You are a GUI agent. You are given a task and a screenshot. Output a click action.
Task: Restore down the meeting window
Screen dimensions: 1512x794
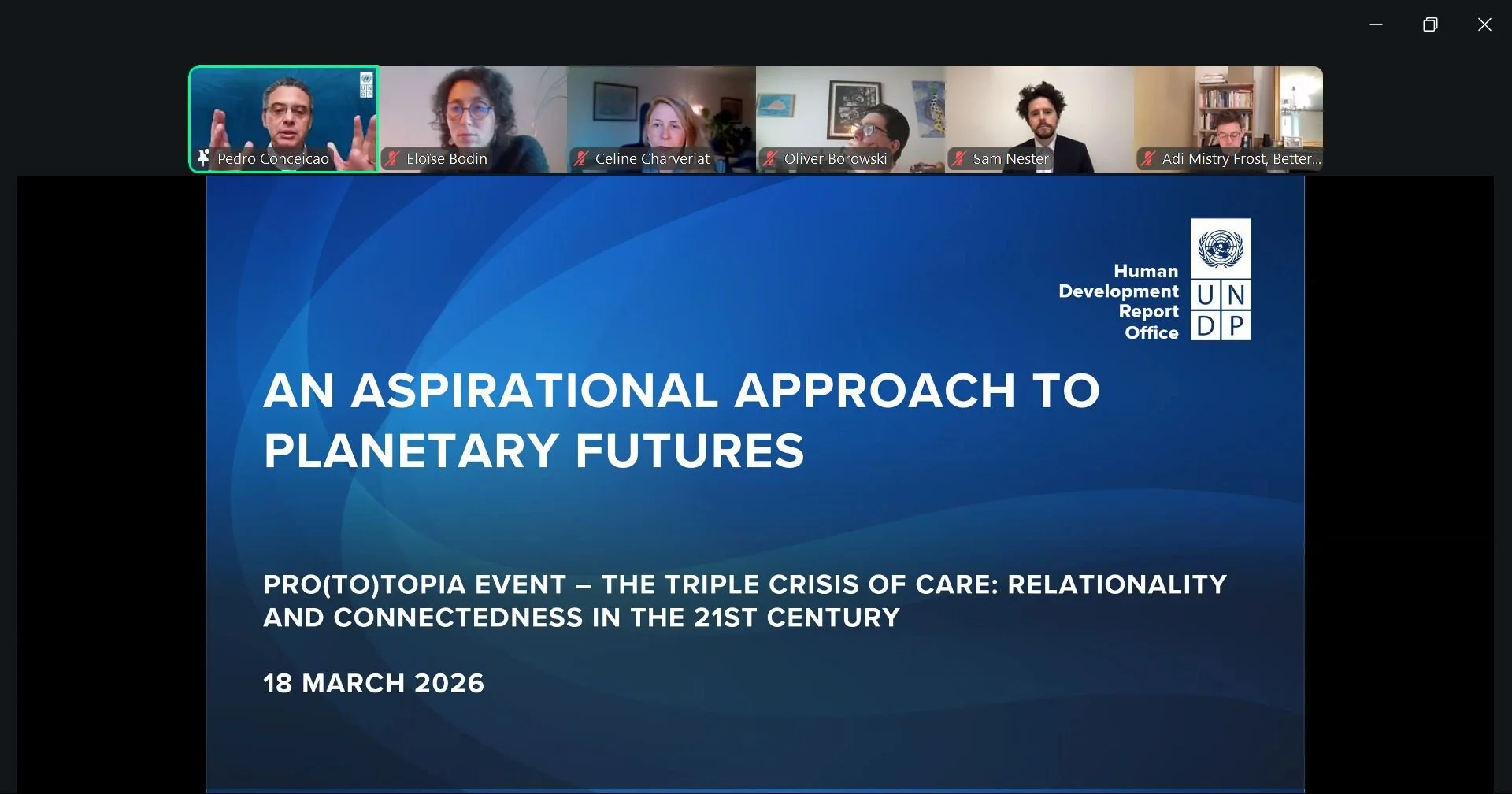1430,24
